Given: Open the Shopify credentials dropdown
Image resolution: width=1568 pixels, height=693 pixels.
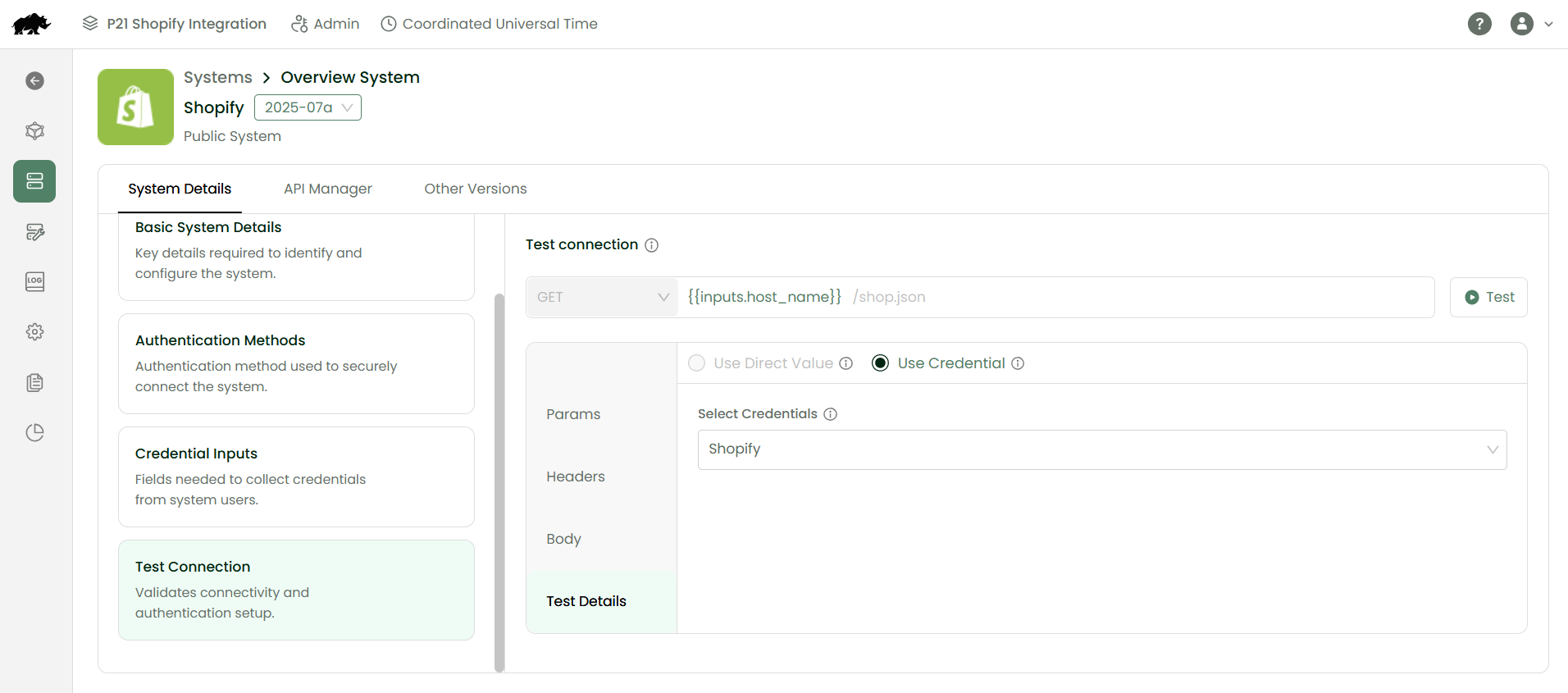Looking at the screenshot, I should 1102,449.
